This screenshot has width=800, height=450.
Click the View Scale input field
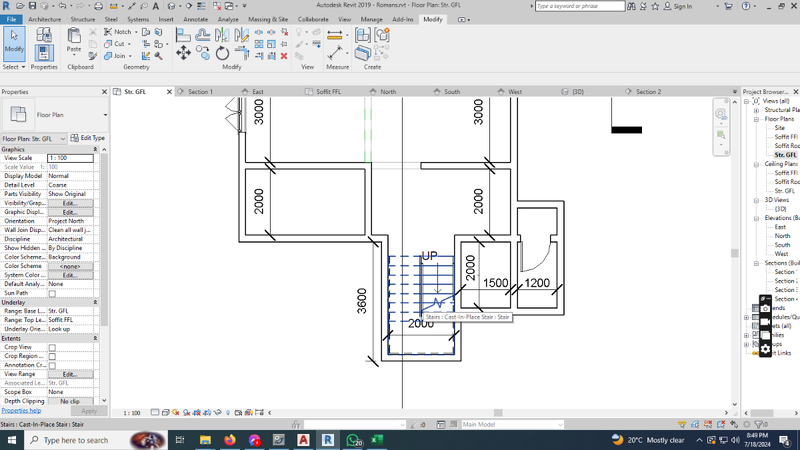tap(70, 158)
